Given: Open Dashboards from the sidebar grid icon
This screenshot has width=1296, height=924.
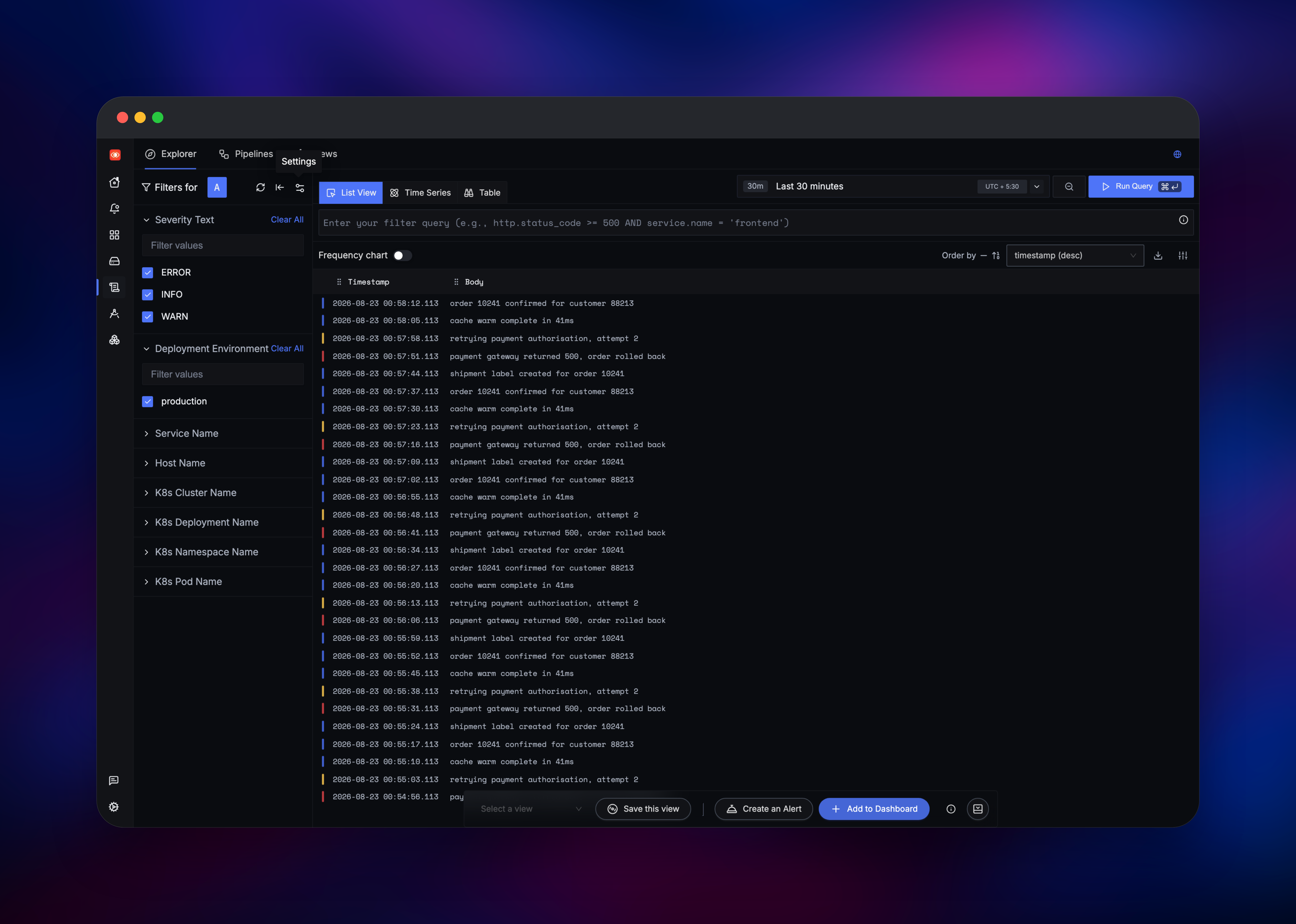Looking at the screenshot, I should click(114, 235).
